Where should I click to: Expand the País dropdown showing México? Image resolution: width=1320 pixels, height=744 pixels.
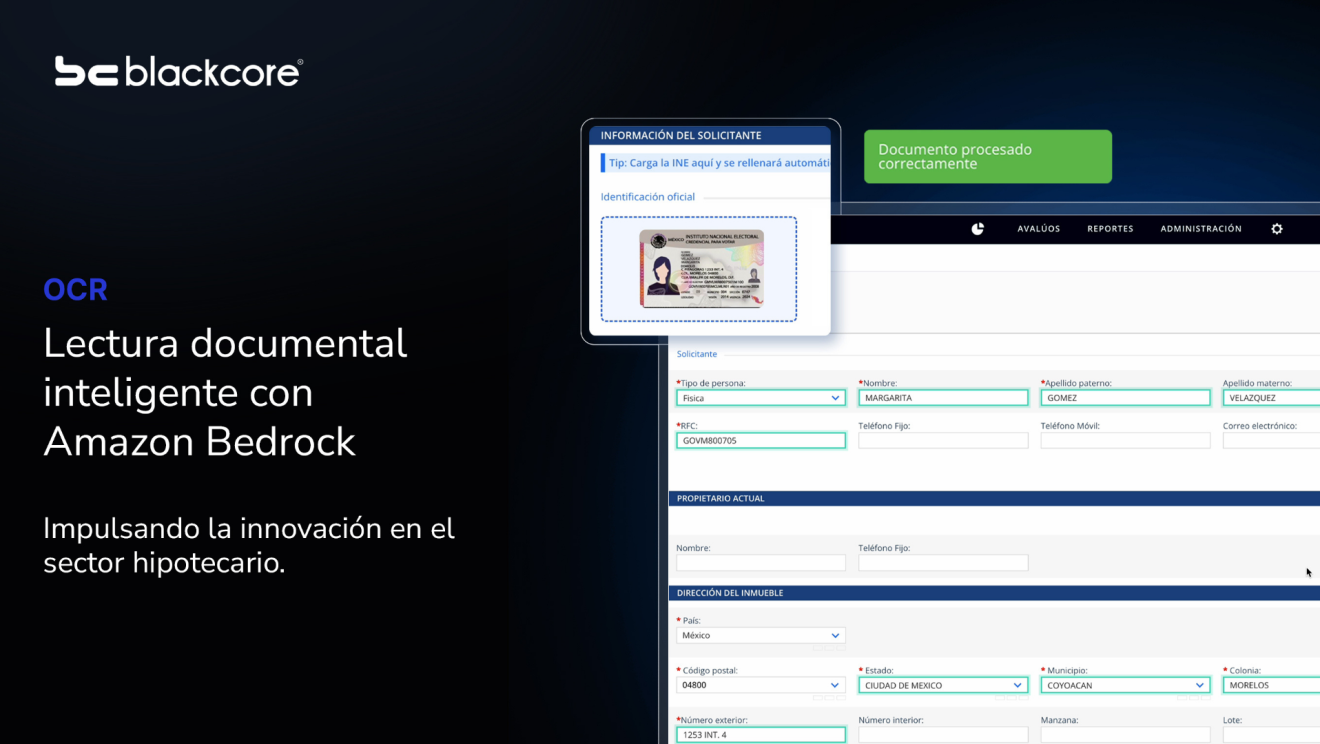[761, 635]
